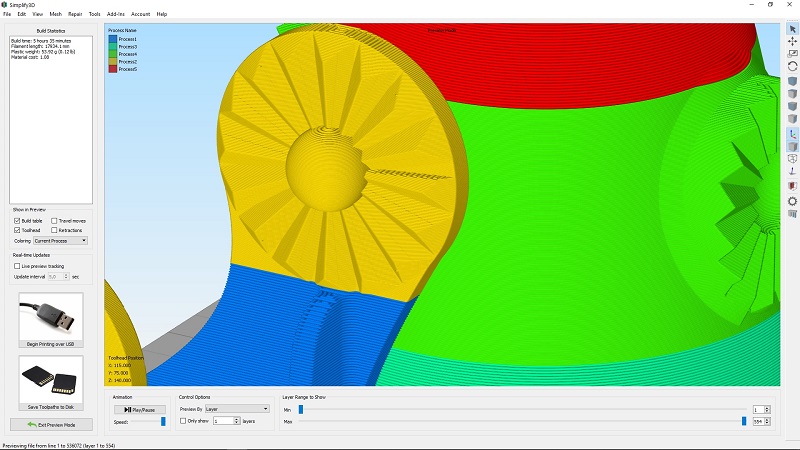Enable Retractions in preview
Viewport: 800px width, 450px height.
[x=54, y=230]
